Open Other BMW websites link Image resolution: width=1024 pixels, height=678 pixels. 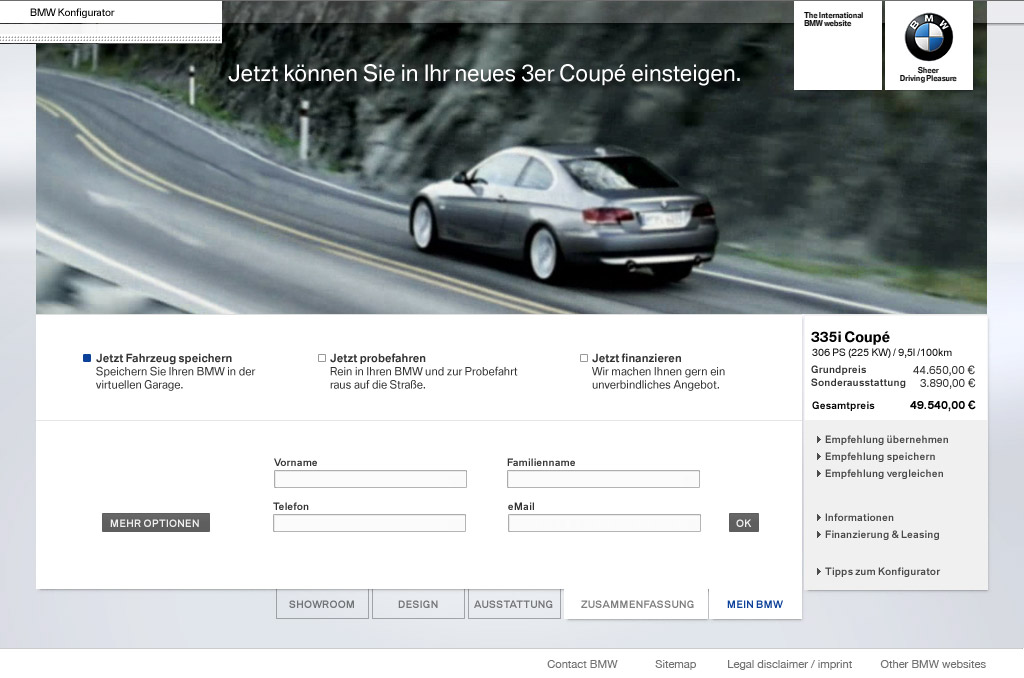coord(933,664)
